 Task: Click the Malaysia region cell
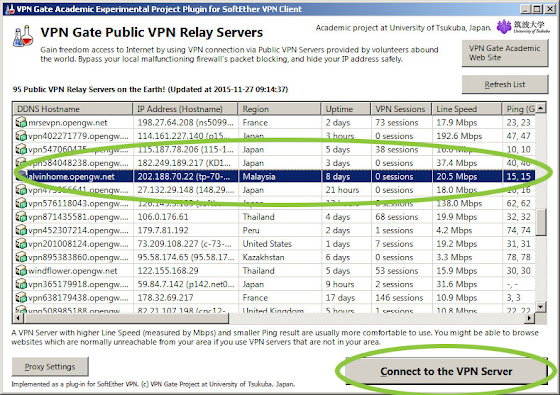coord(259,176)
